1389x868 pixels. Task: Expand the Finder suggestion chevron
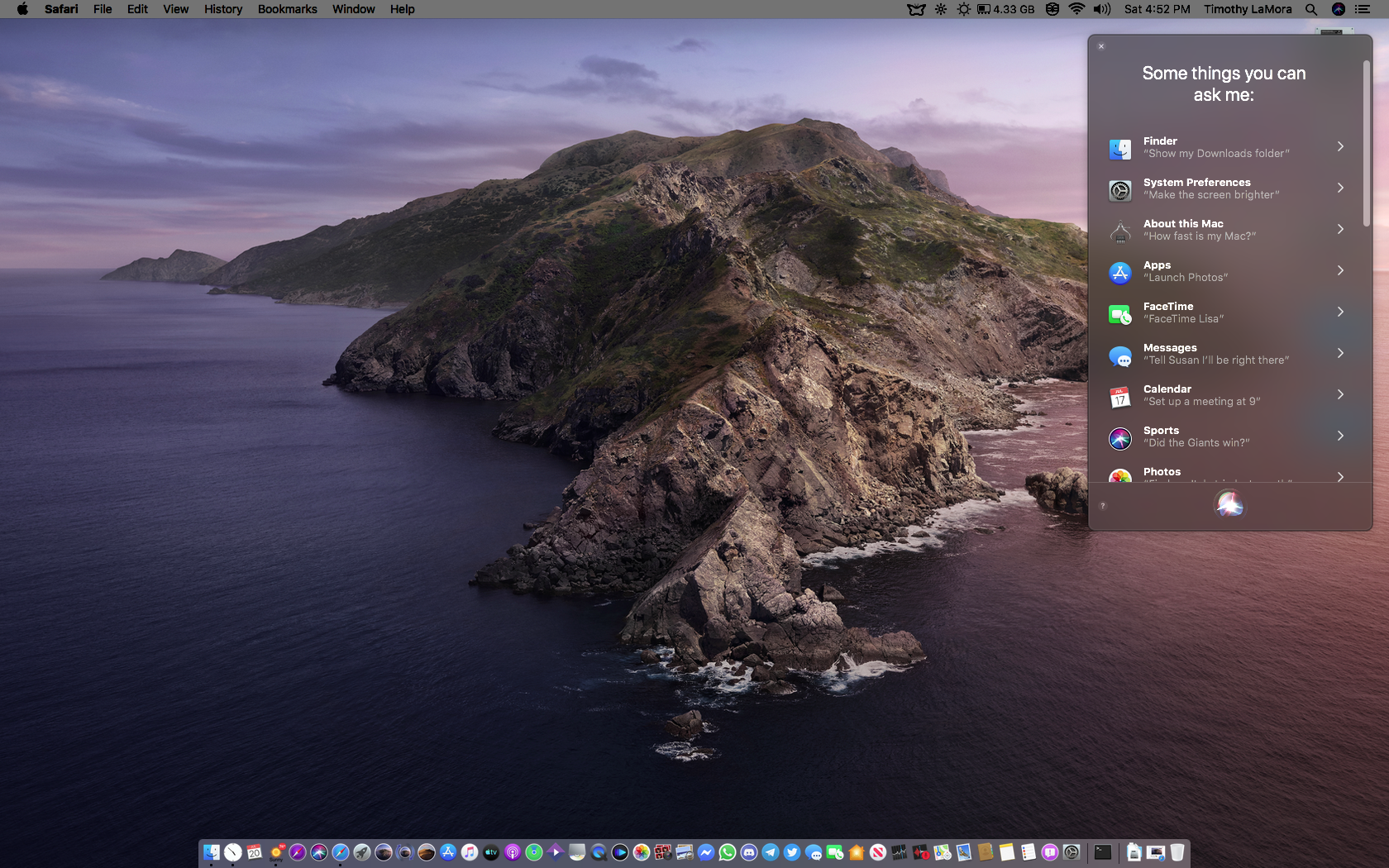click(1340, 146)
